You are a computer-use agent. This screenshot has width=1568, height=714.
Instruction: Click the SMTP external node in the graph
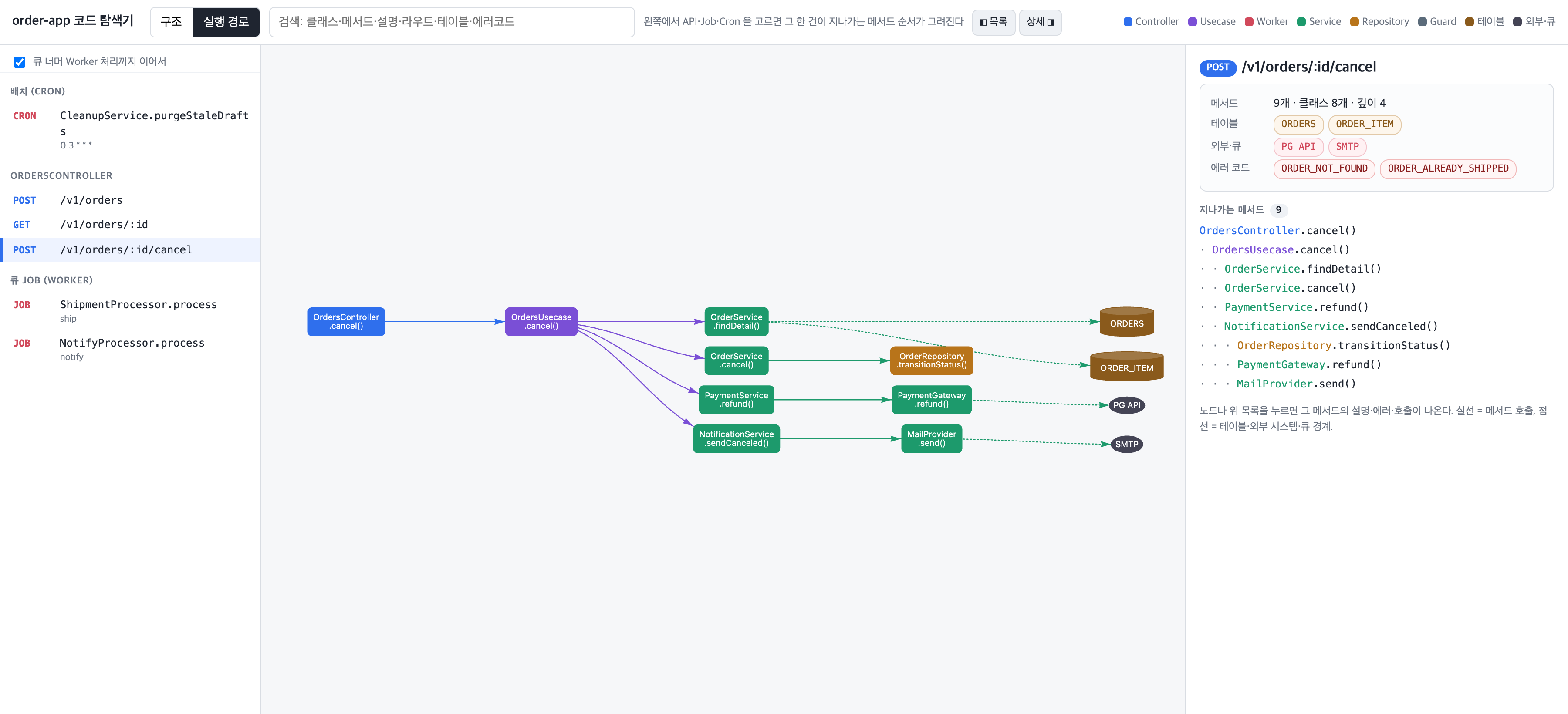pyautogui.click(x=1127, y=444)
